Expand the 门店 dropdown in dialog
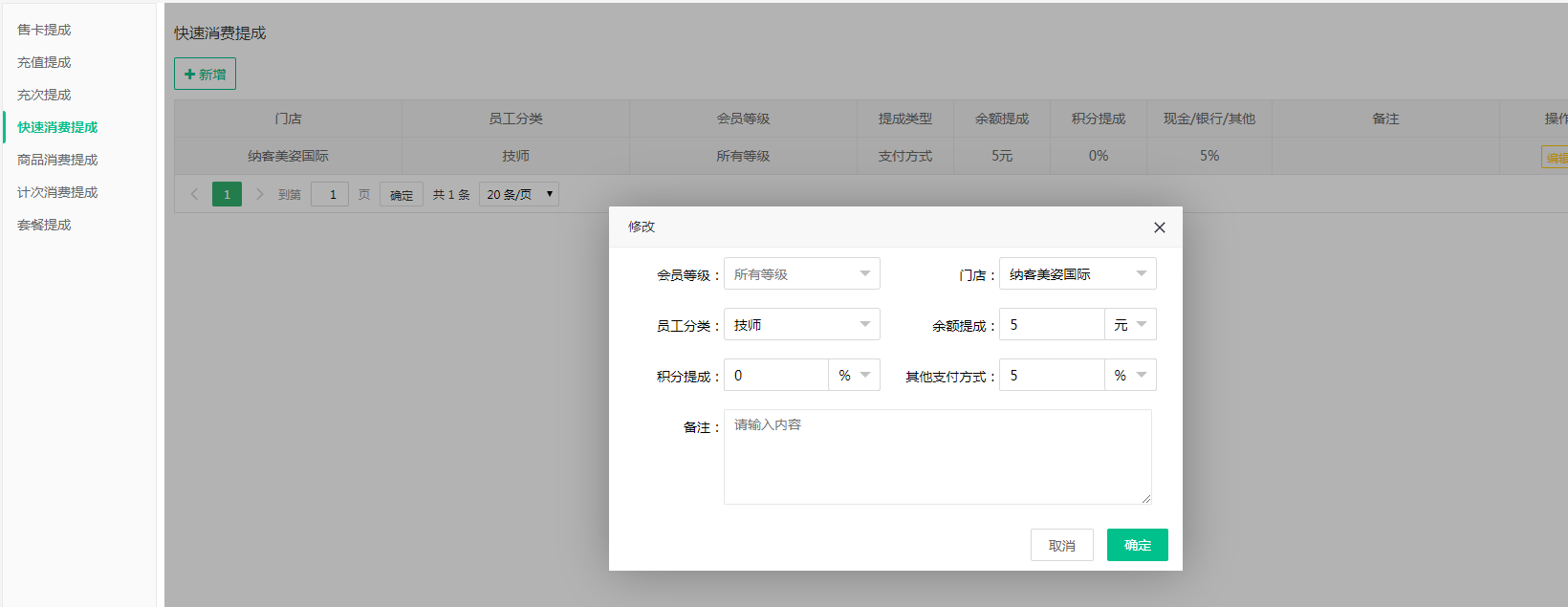Image resolution: width=1568 pixels, height=607 pixels. point(1077,274)
